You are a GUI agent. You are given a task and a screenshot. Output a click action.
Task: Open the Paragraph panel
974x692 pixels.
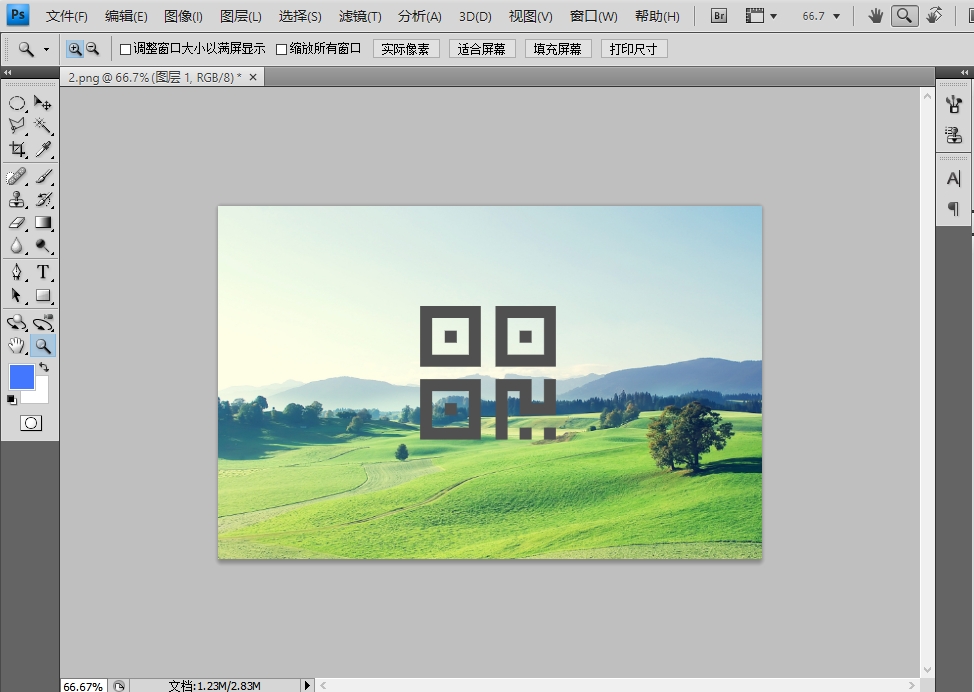(954, 209)
